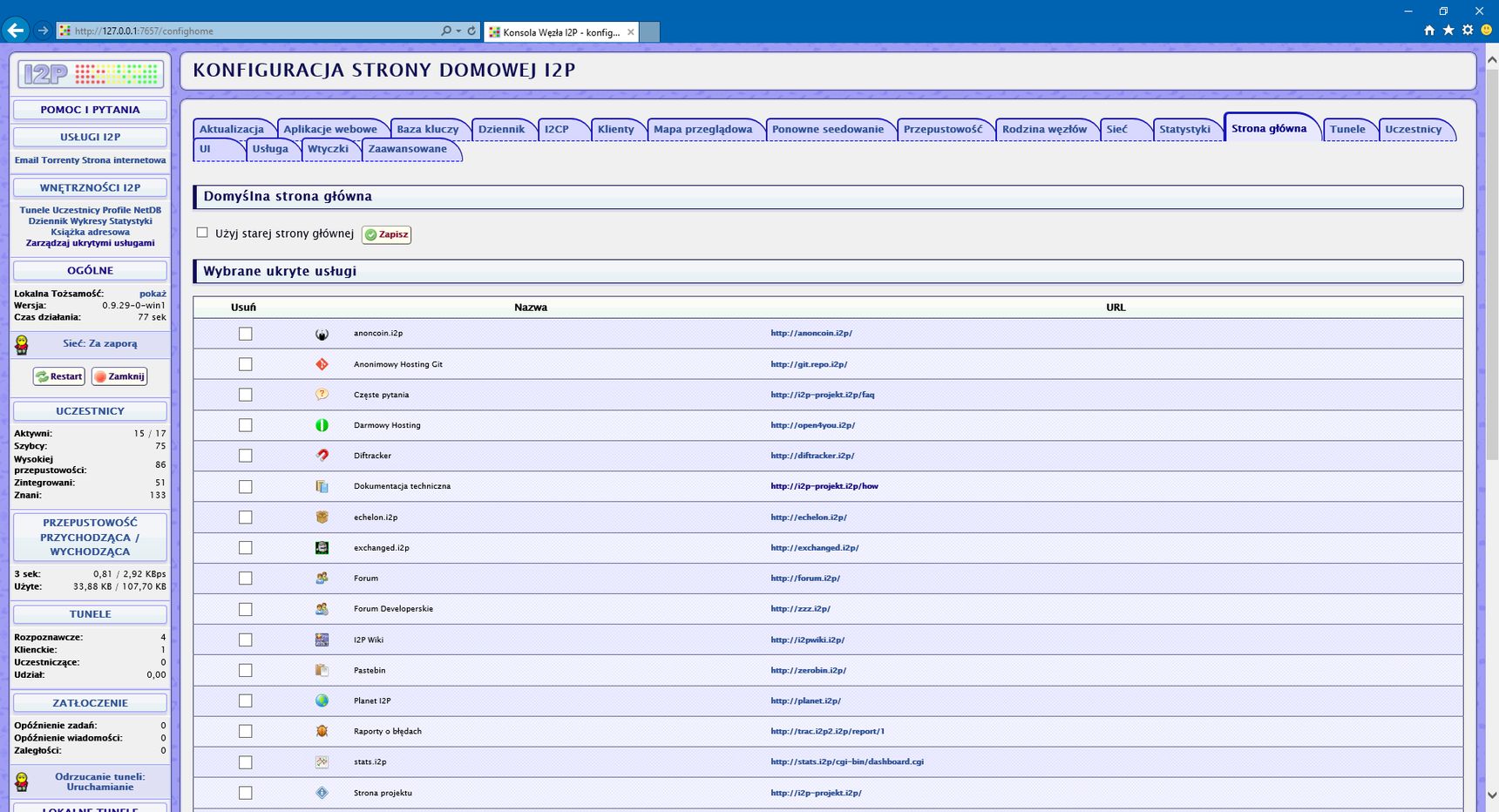
Task: Click the exchanged.i2p icon
Action: click(x=322, y=548)
